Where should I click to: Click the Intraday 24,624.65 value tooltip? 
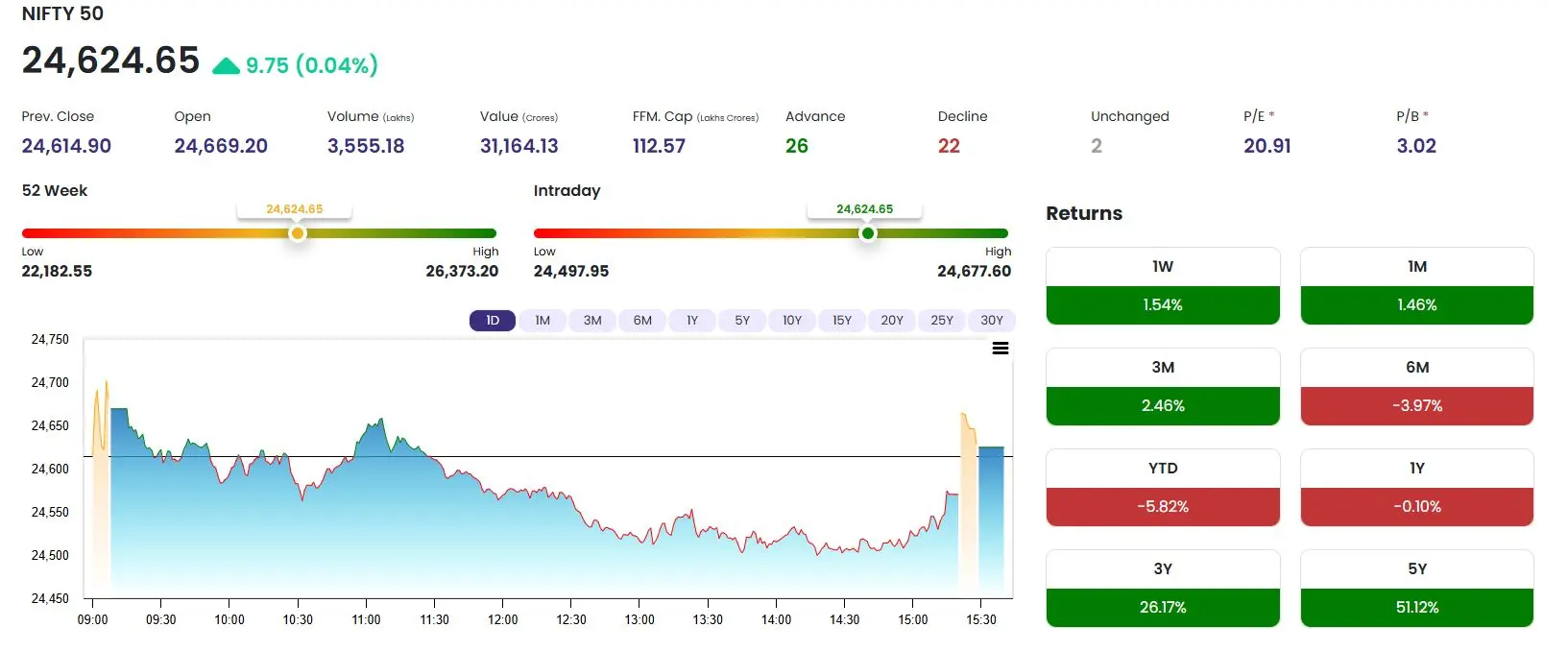(x=865, y=209)
